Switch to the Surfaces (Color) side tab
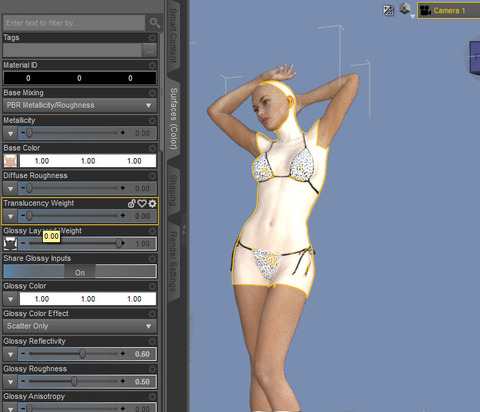Screen dimensions: 480x412 coord(174,118)
